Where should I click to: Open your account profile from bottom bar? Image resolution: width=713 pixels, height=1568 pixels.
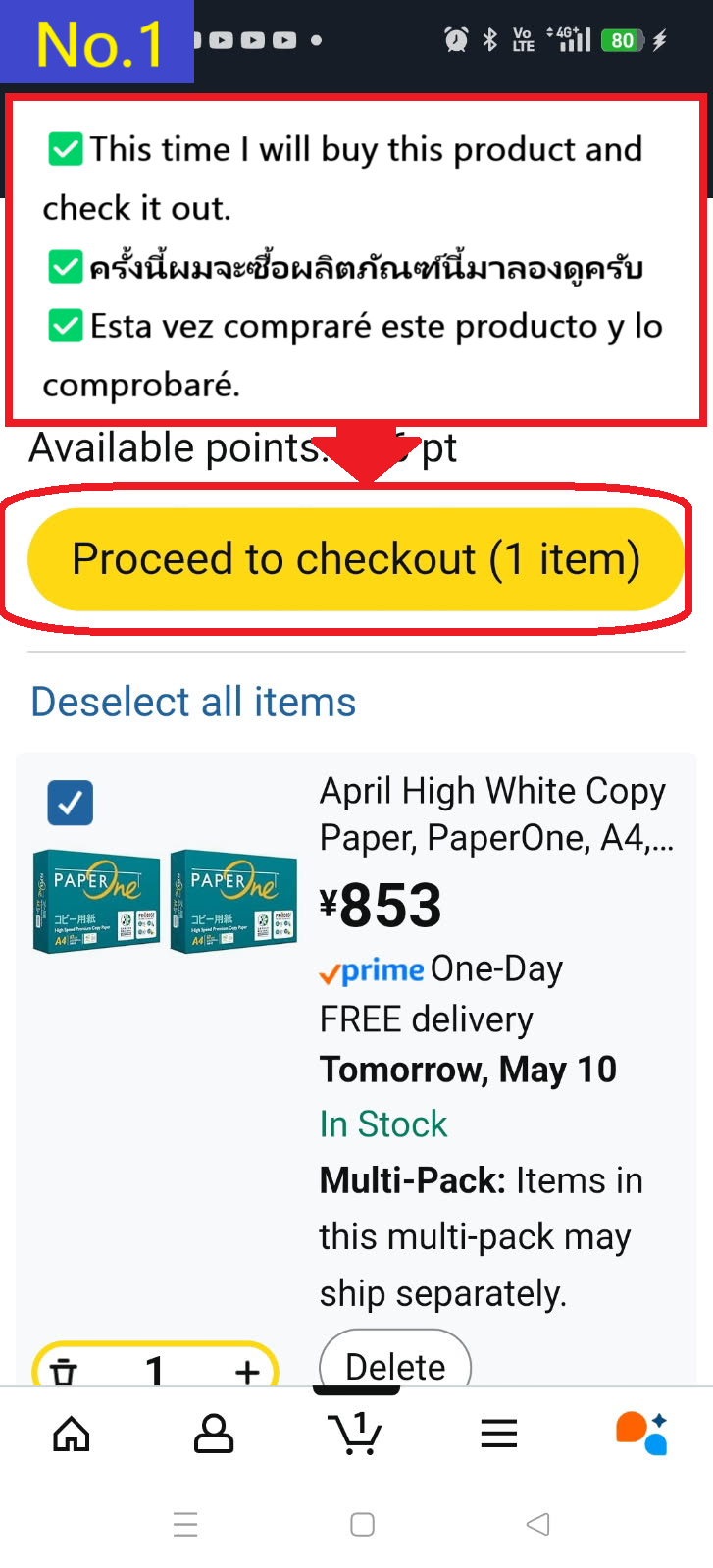pyautogui.click(x=213, y=1434)
